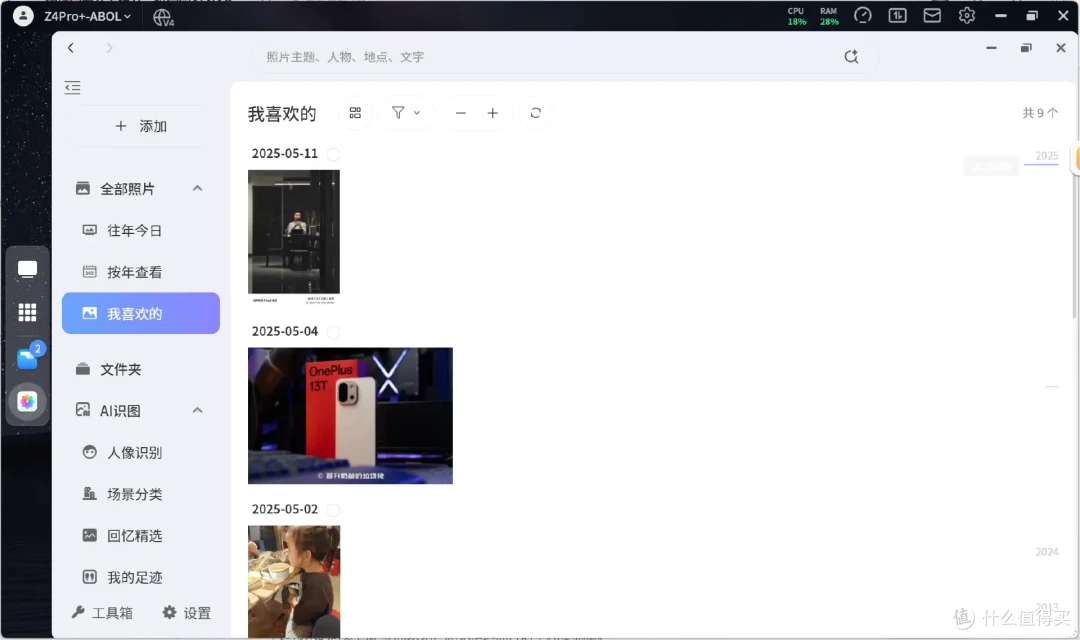Screen dimensions: 1080x640
Task: Click the user avatar icon
Action: (23, 16)
